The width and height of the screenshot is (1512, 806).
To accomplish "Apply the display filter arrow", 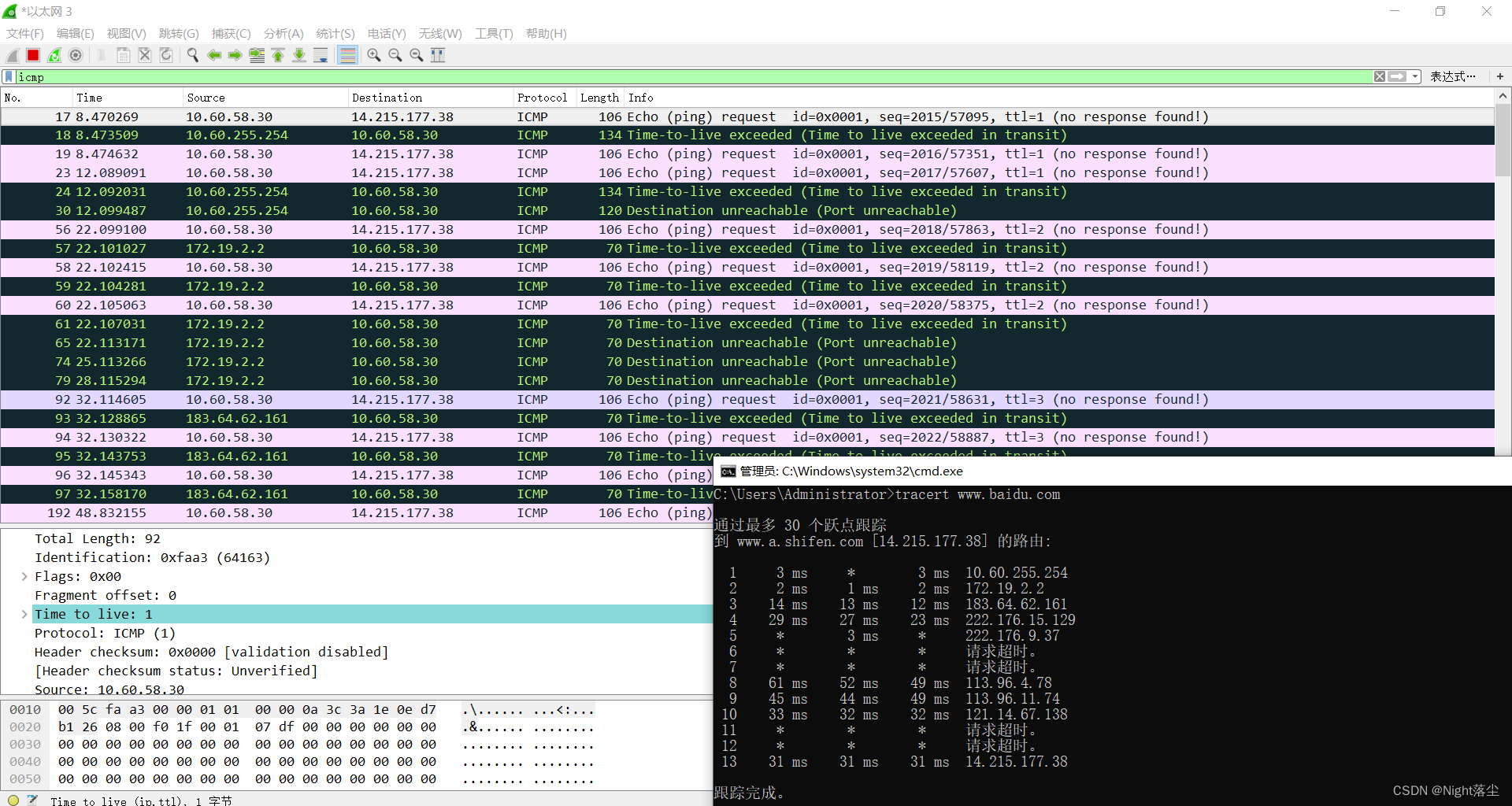I will pos(1397,76).
